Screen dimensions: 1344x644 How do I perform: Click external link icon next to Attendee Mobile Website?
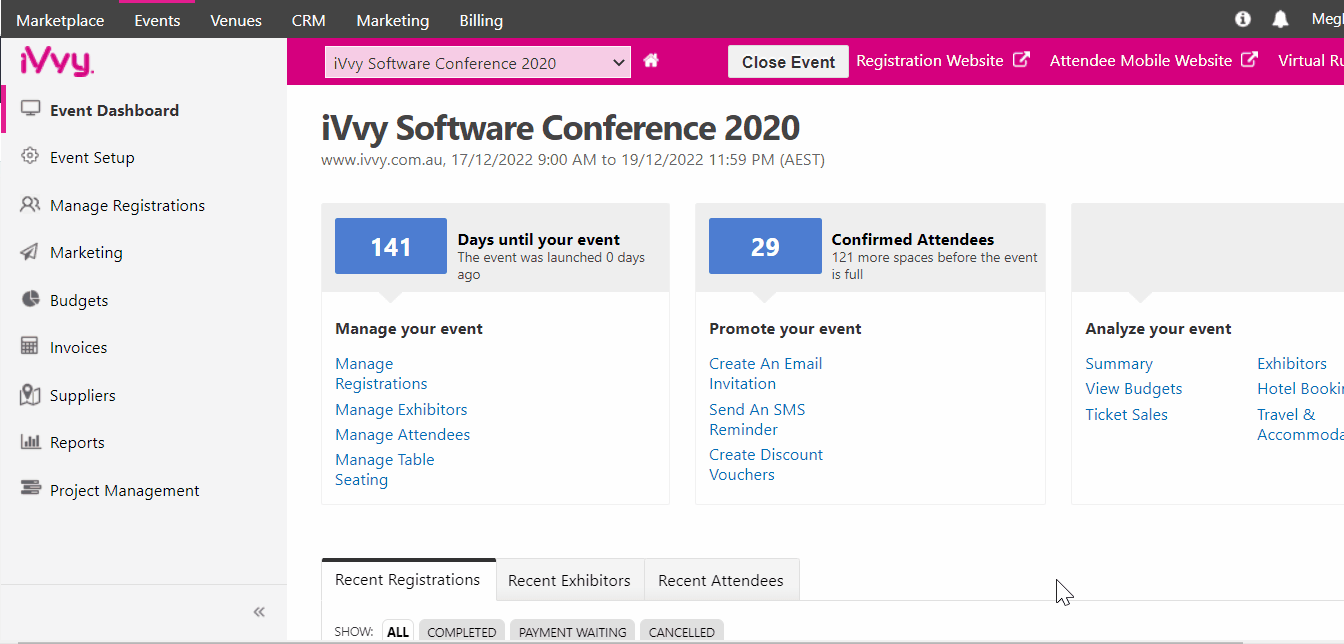[1249, 60]
